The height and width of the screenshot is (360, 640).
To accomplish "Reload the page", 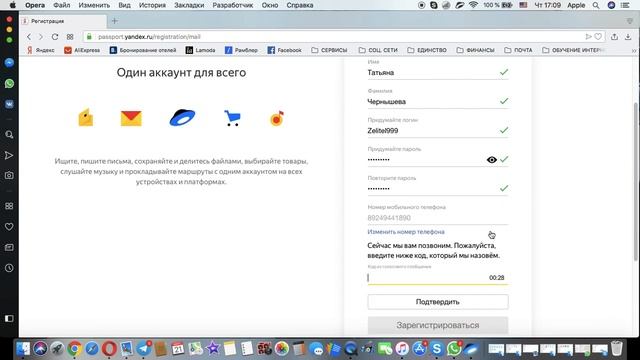I will [x=55, y=37].
